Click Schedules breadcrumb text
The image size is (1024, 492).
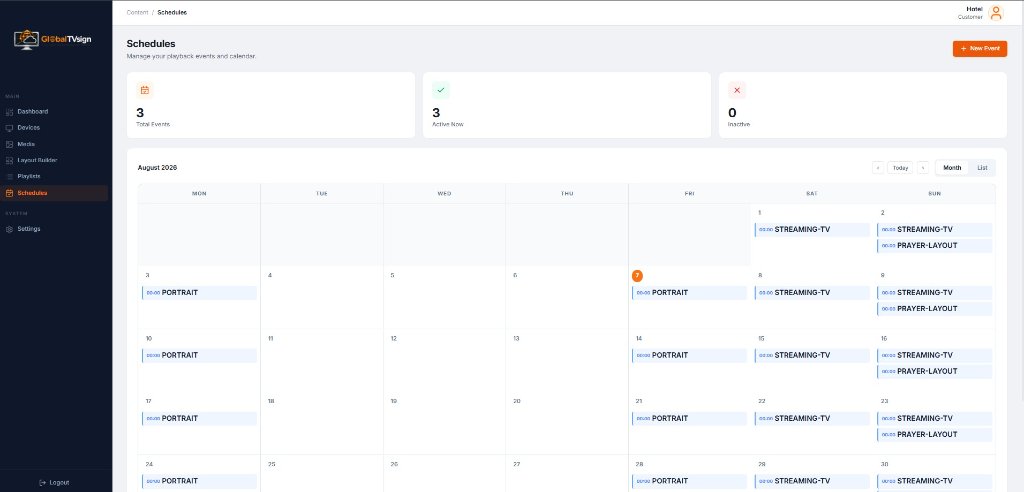pyautogui.click(x=172, y=12)
